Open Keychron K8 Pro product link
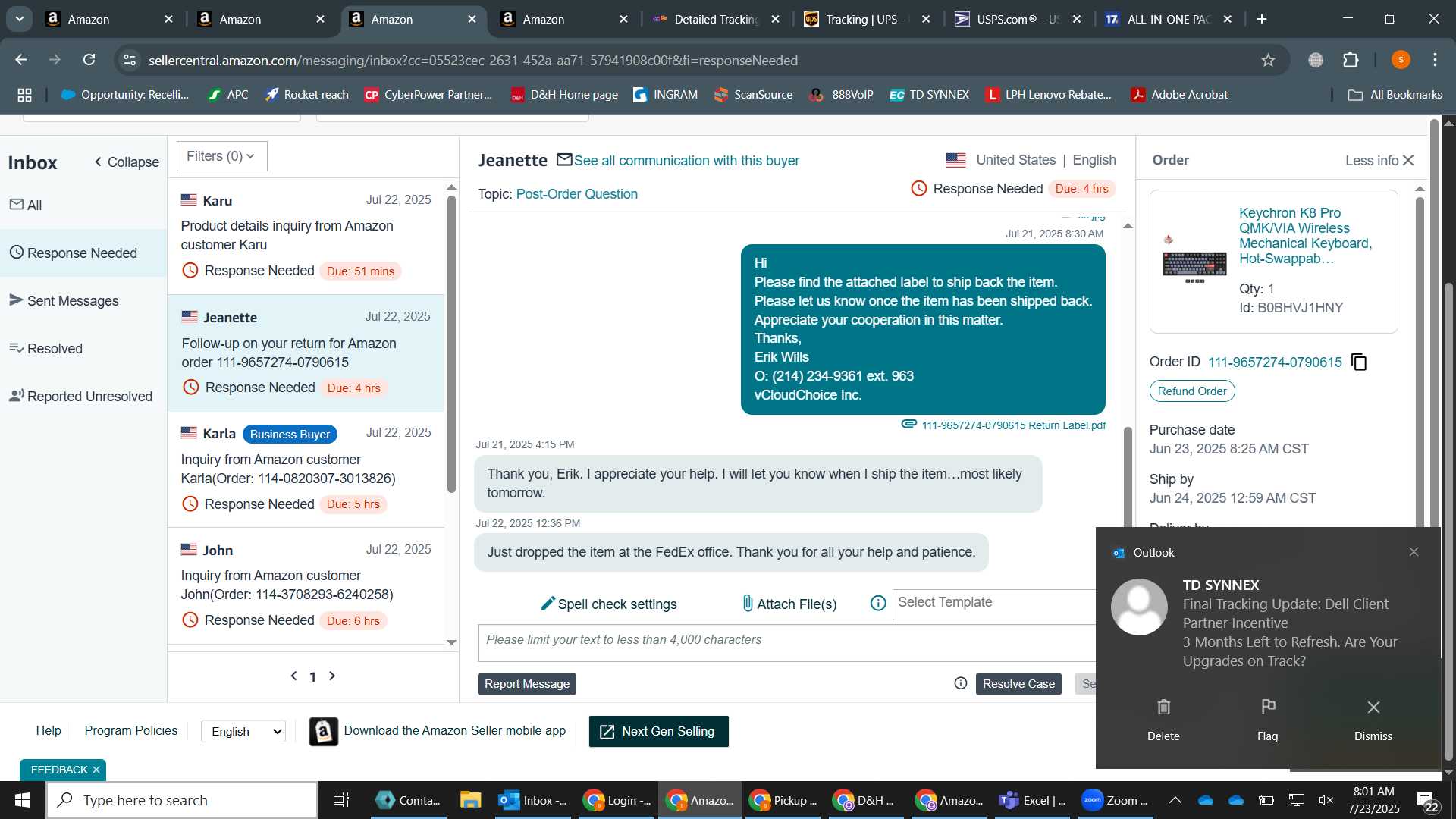This screenshot has height=819, width=1456. tap(1305, 235)
